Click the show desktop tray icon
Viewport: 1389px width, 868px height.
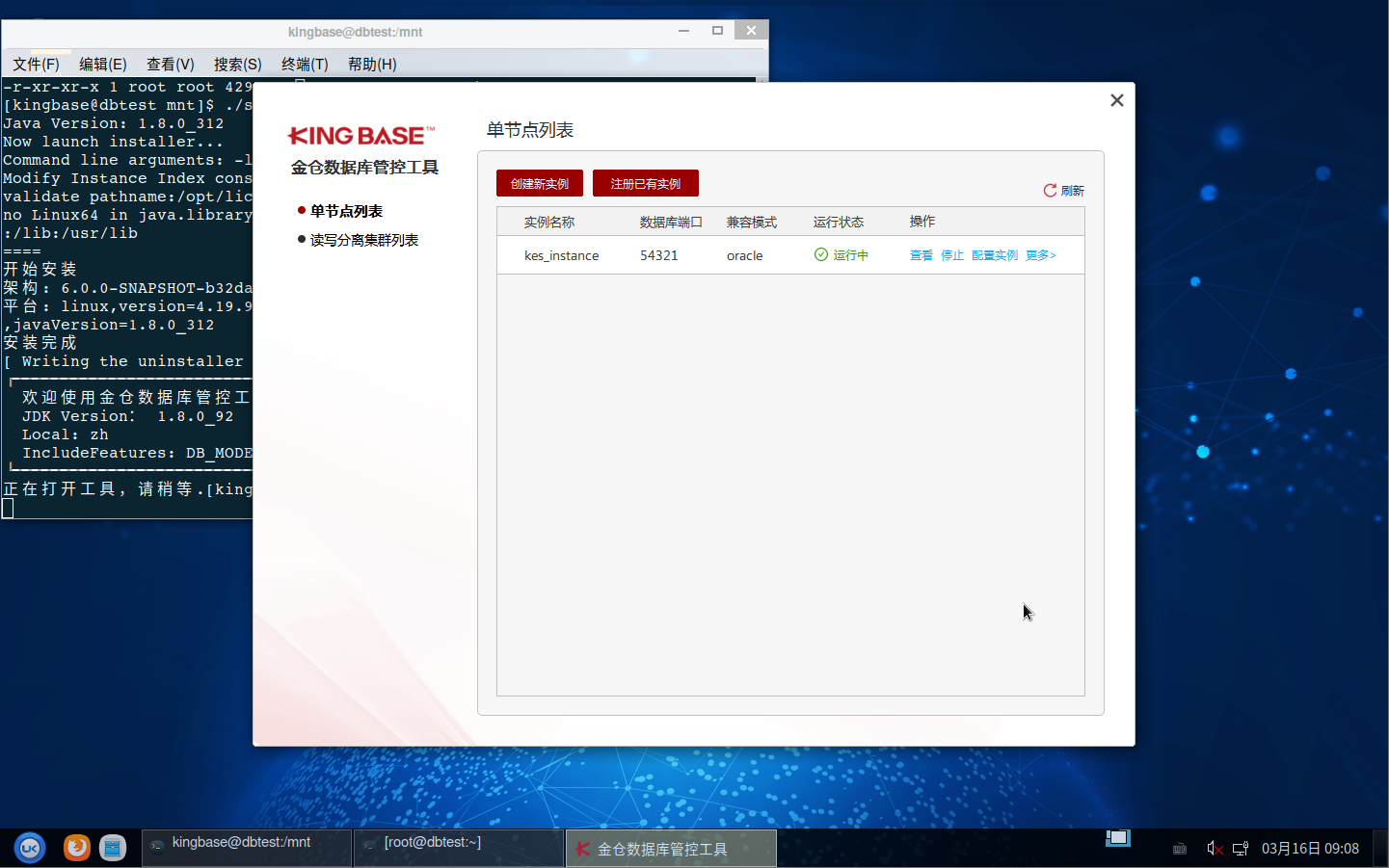[1118, 838]
